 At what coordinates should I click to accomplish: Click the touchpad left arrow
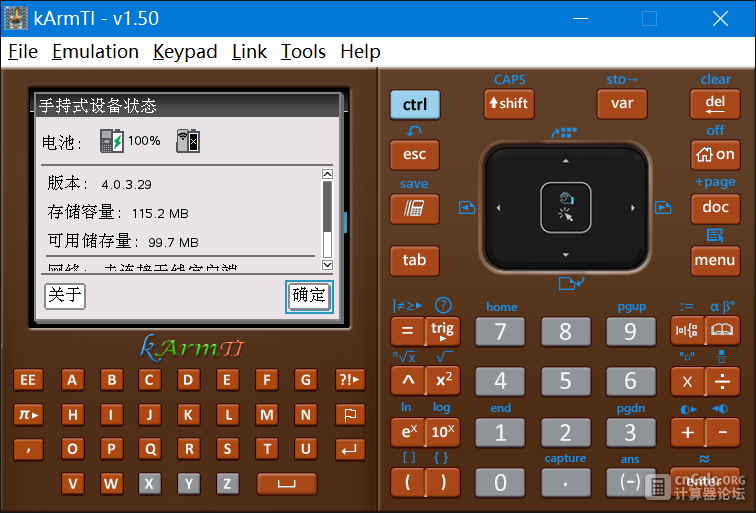[x=499, y=208]
